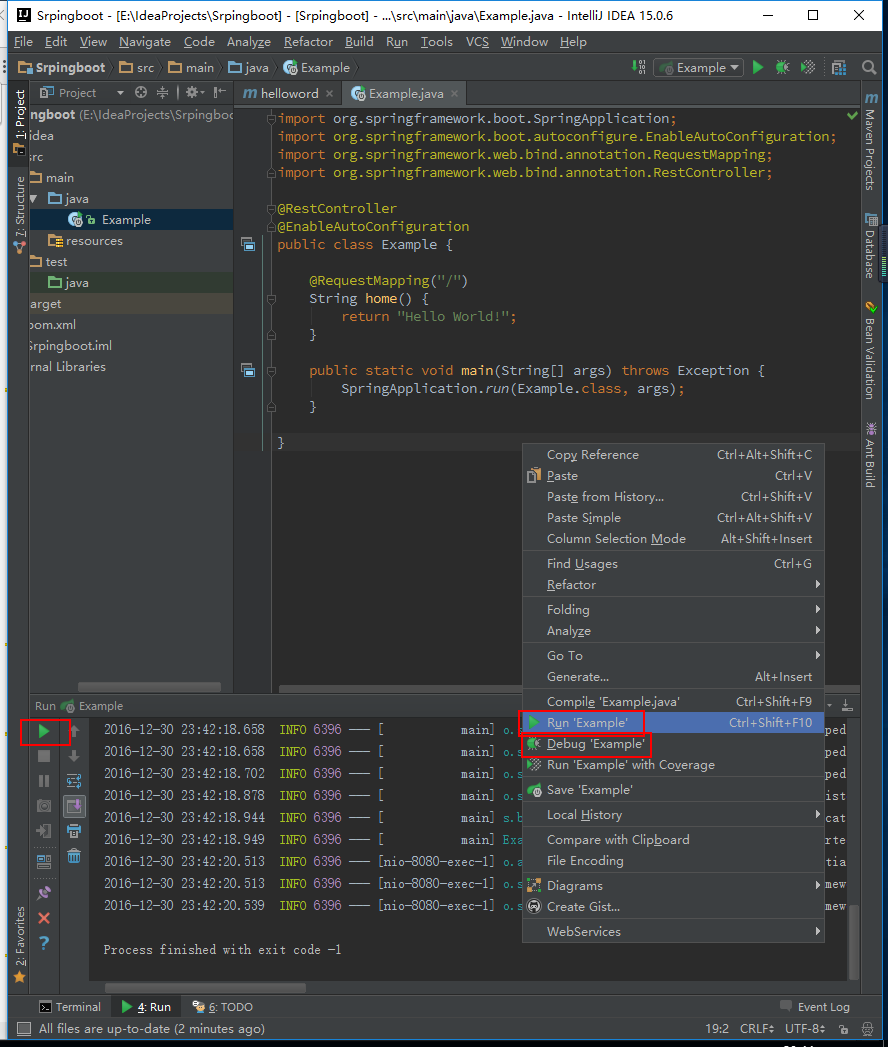The width and height of the screenshot is (888, 1047).
Task: Toggle Scroll to End in the console
Action: pos(74,806)
